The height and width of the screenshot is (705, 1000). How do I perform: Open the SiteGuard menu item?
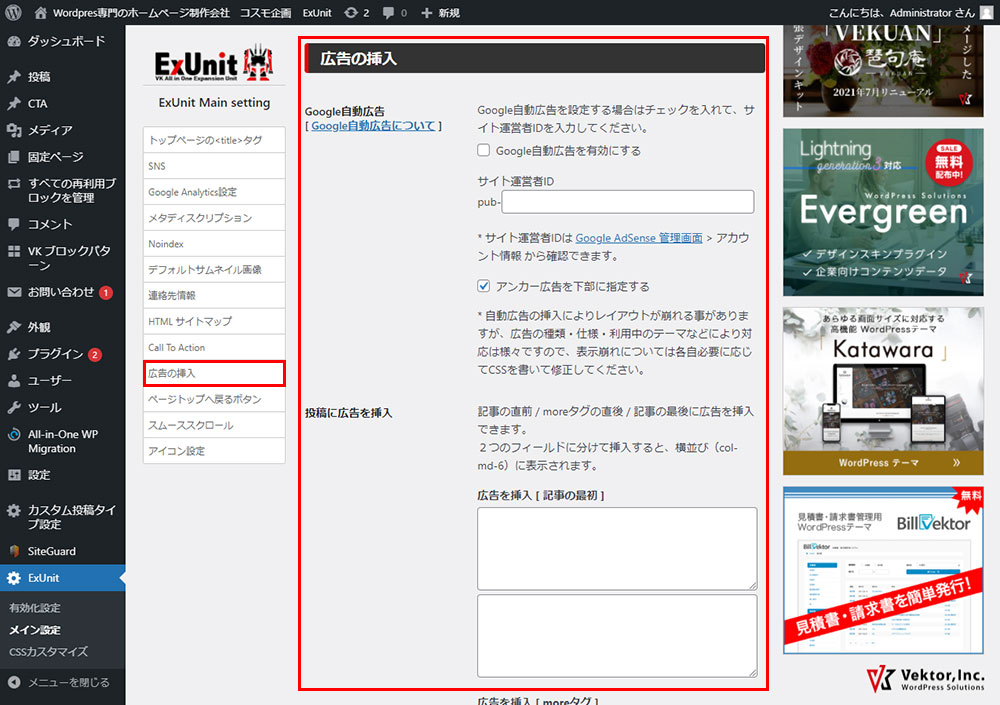tap(51, 551)
